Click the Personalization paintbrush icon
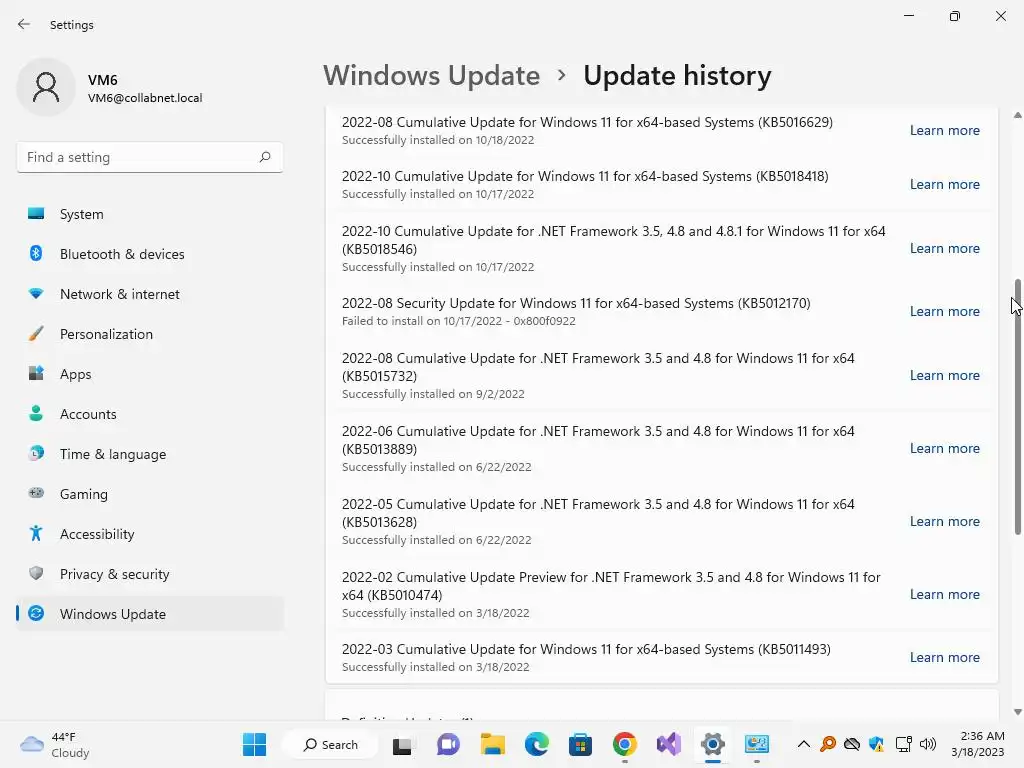 click(36, 334)
